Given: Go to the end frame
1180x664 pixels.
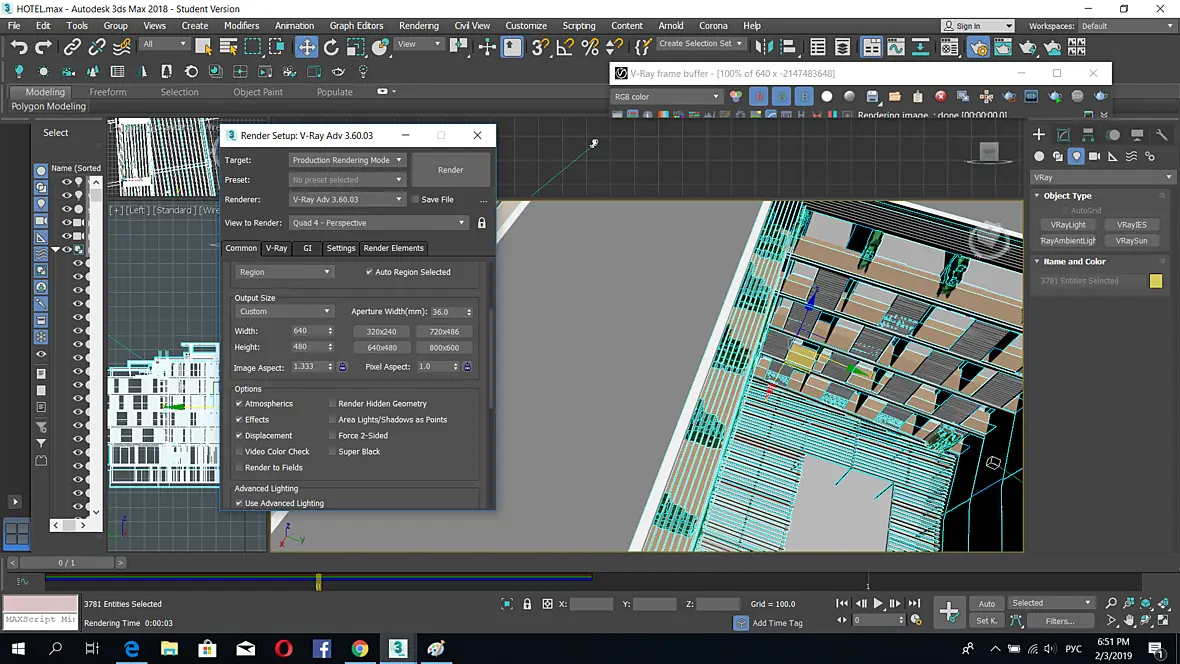Looking at the screenshot, I should click(914, 603).
